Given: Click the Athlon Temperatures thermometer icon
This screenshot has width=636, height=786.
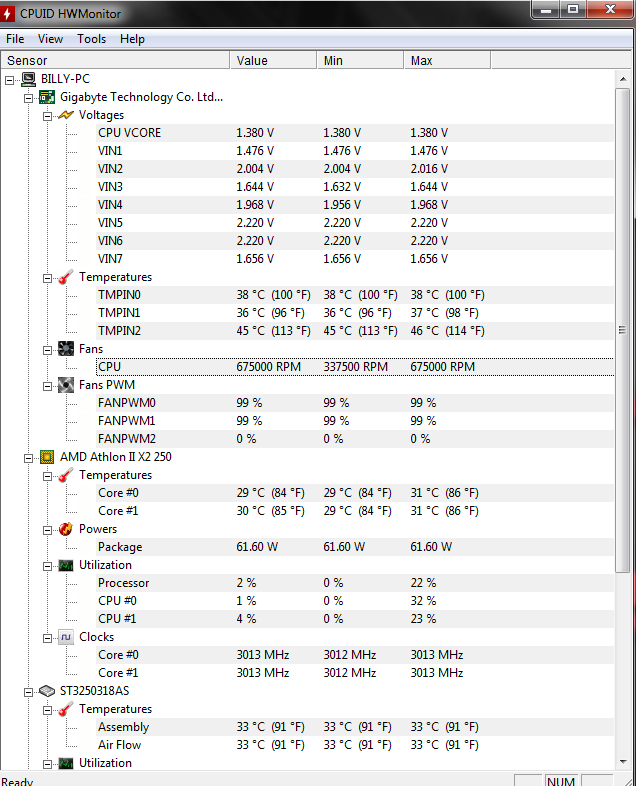Looking at the screenshot, I should click(66, 475).
